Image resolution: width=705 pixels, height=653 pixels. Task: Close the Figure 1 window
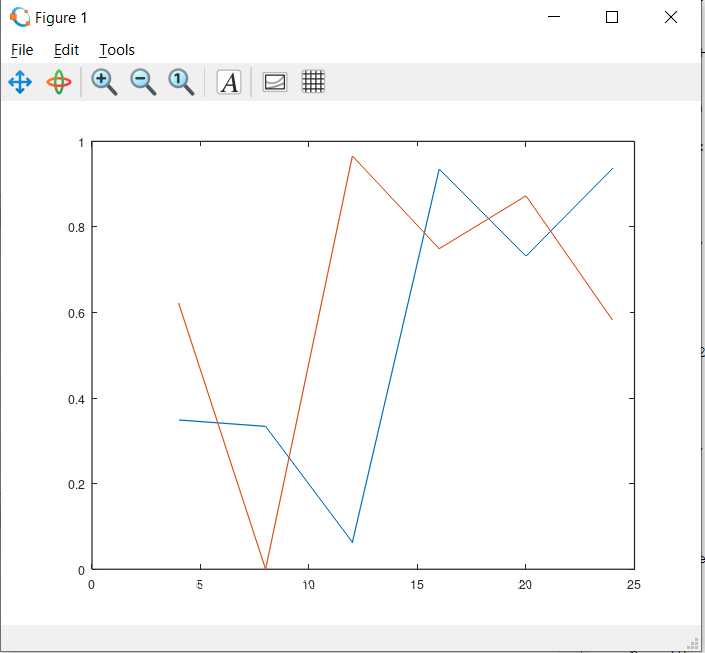670,17
